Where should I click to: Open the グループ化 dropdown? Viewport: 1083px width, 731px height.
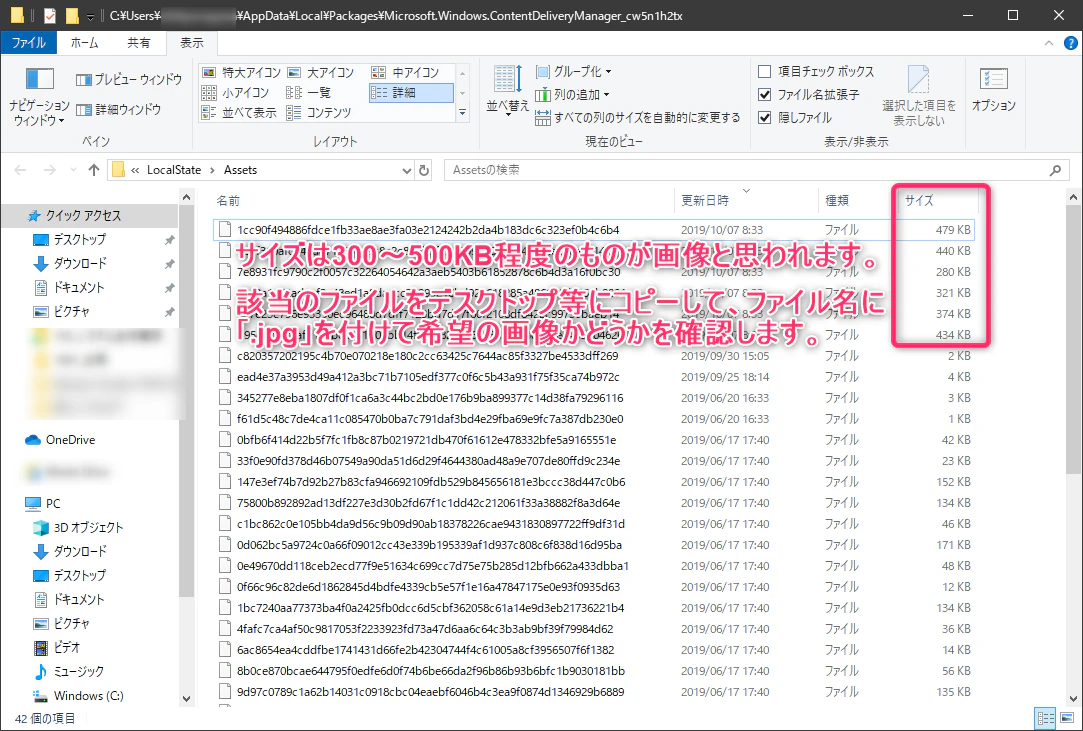click(574, 71)
